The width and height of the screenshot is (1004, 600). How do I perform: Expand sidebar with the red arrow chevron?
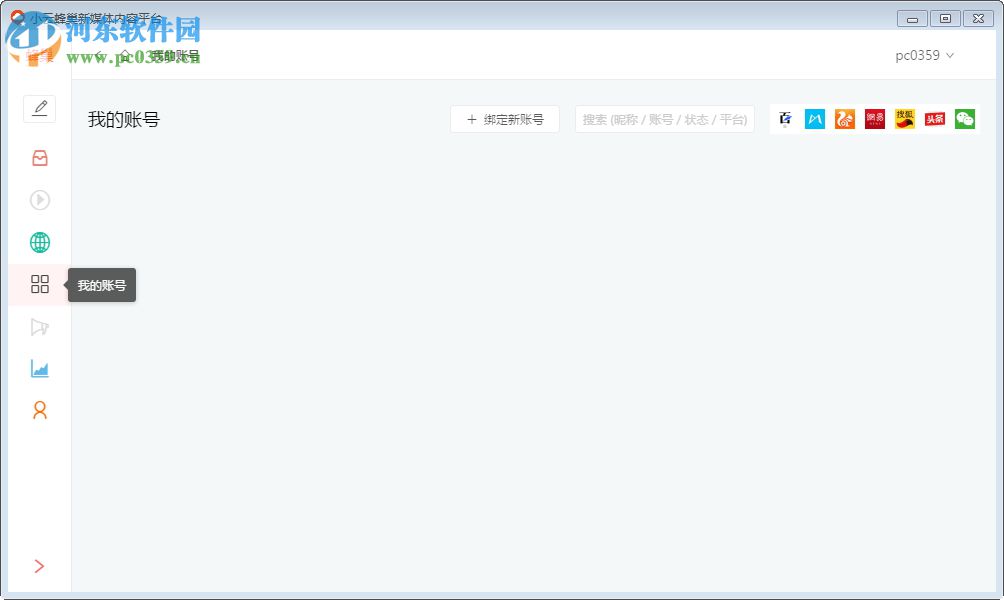40,566
